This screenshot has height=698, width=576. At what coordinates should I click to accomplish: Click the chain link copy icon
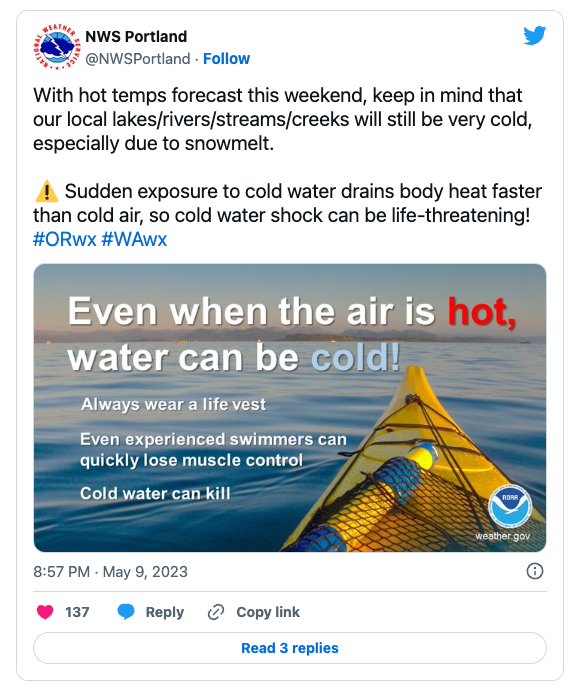pyautogui.click(x=216, y=612)
